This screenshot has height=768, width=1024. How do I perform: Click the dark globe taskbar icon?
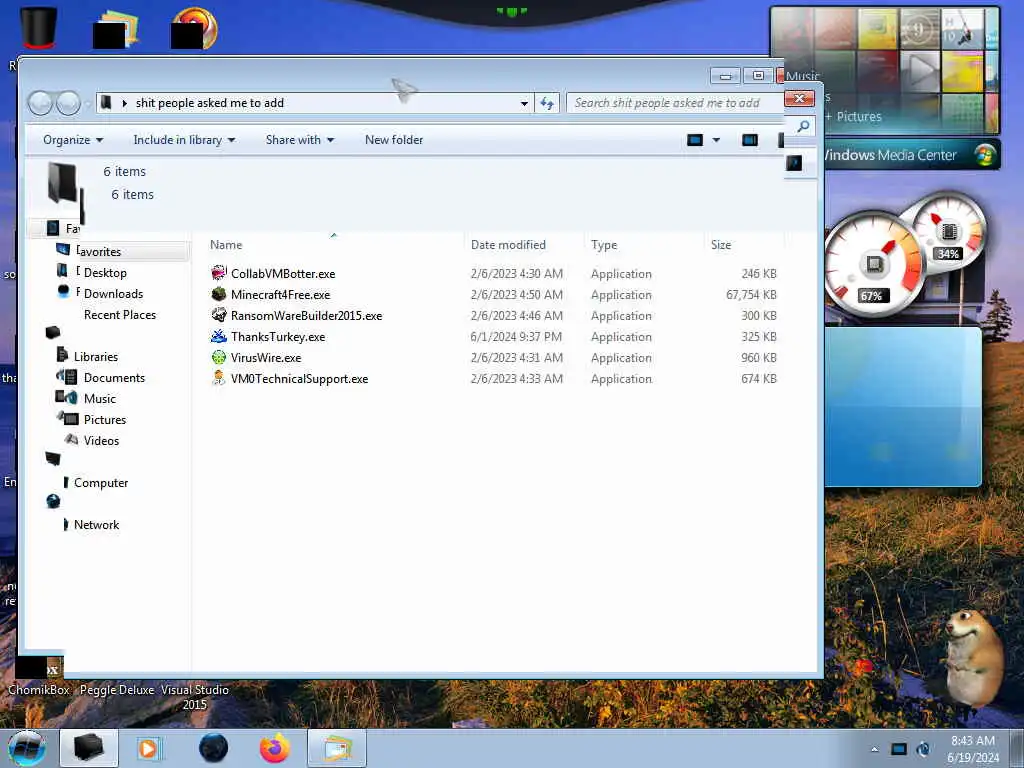[213, 748]
